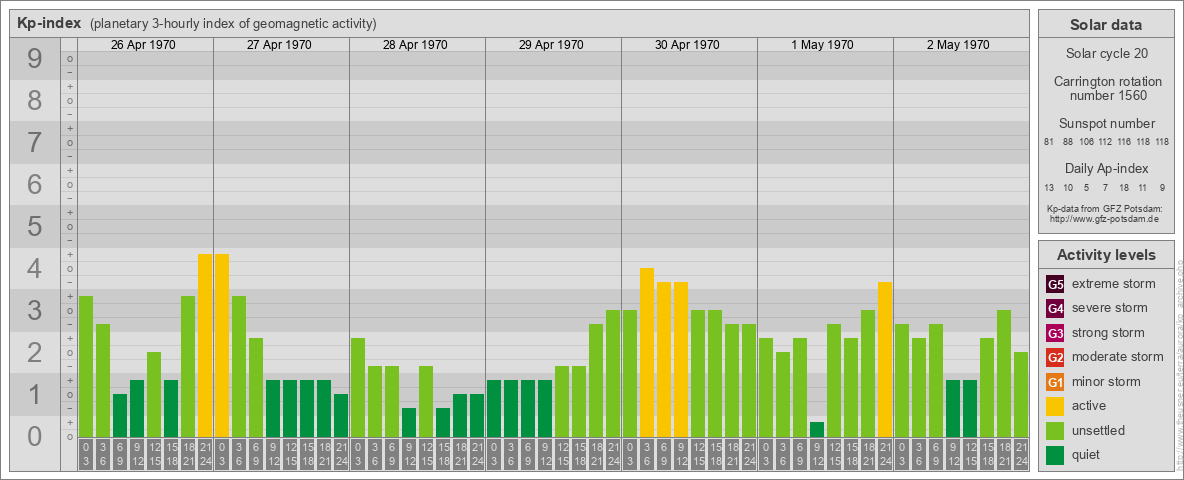
Task: Click the 'extreme storm' legend label
Action: tap(1114, 284)
